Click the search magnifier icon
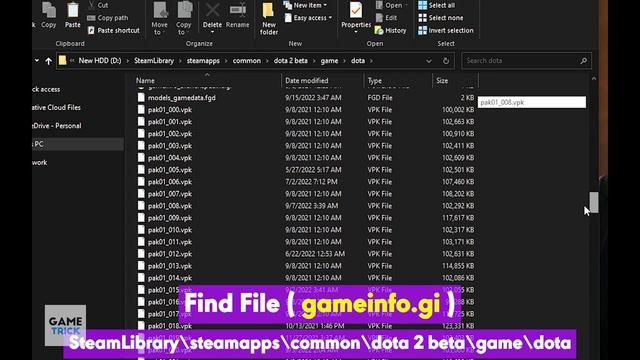The height and width of the screenshot is (360, 640). click(x=583, y=61)
